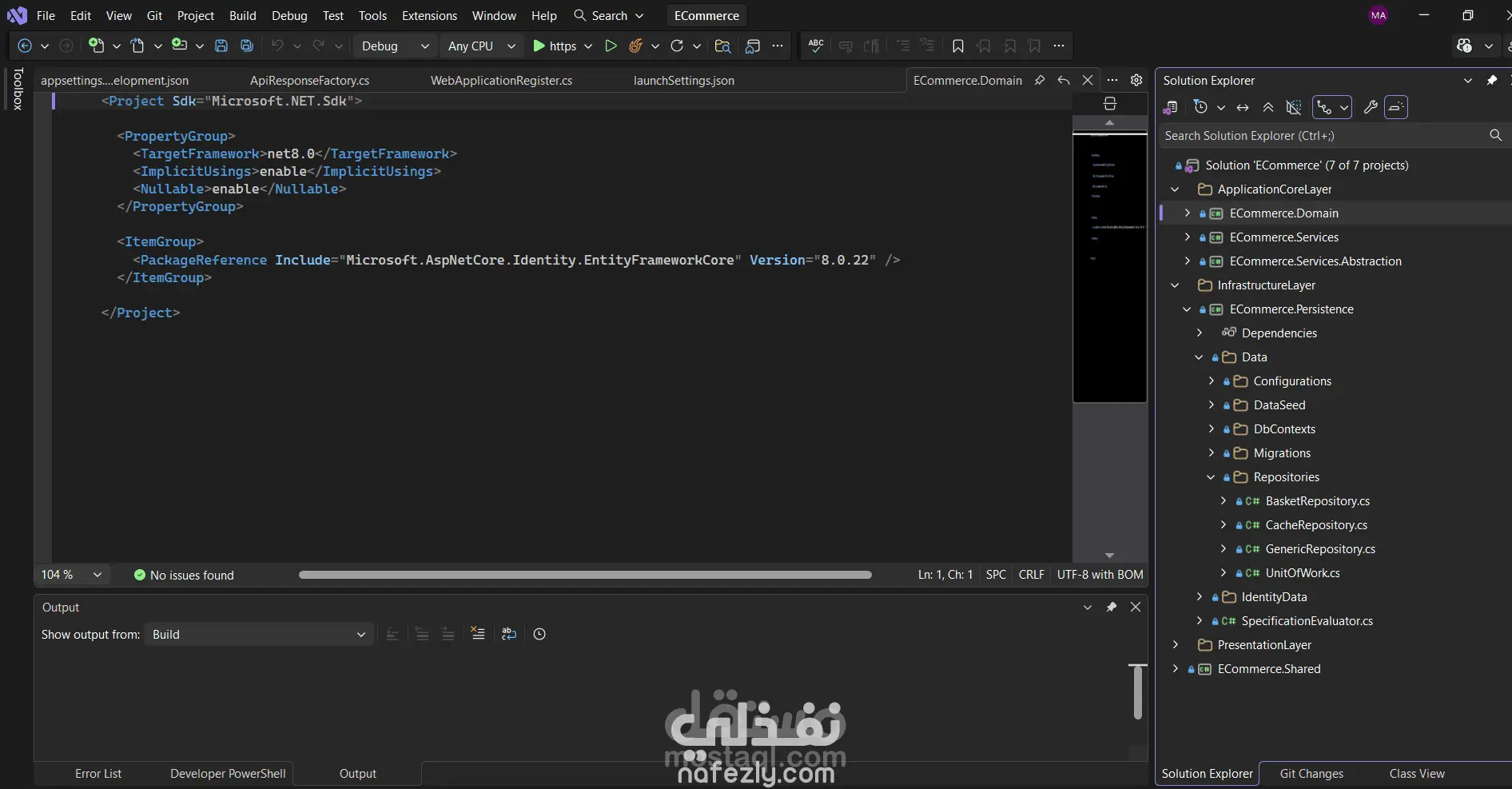Expand the PresentationLayer folder
Viewport: 1512px width, 789px height.
point(1175,645)
